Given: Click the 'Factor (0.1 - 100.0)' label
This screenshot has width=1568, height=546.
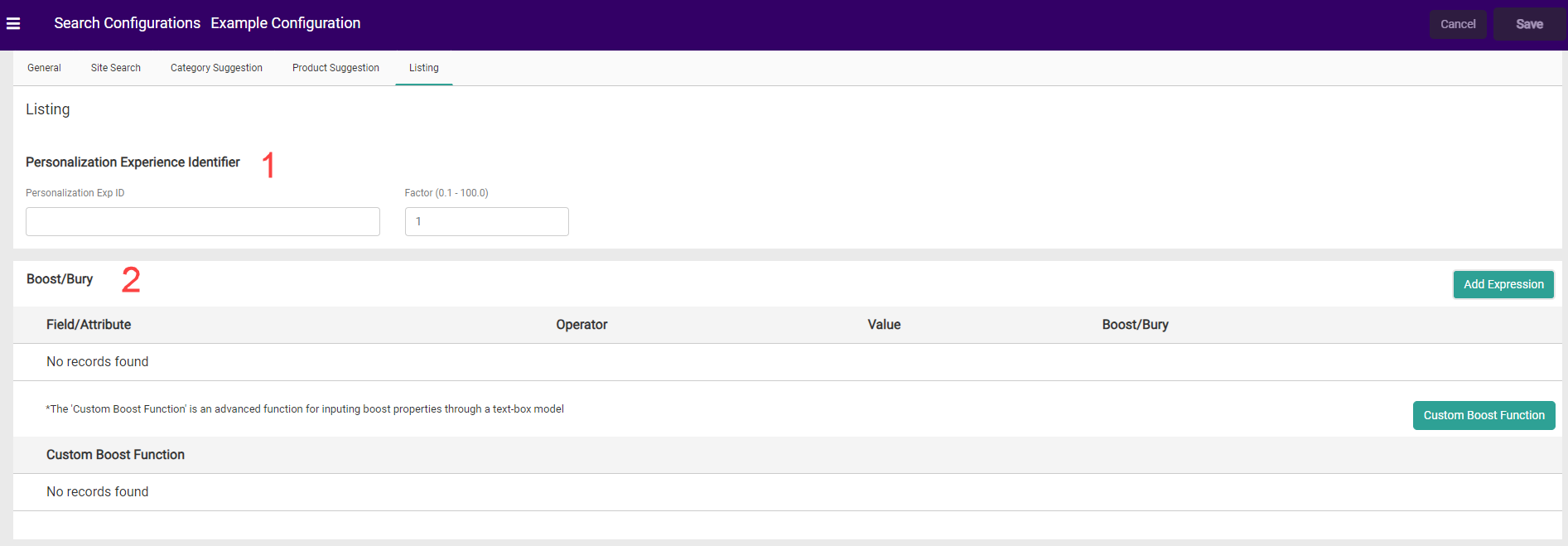Looking at the screenshot, I should (x=446, y=193).
